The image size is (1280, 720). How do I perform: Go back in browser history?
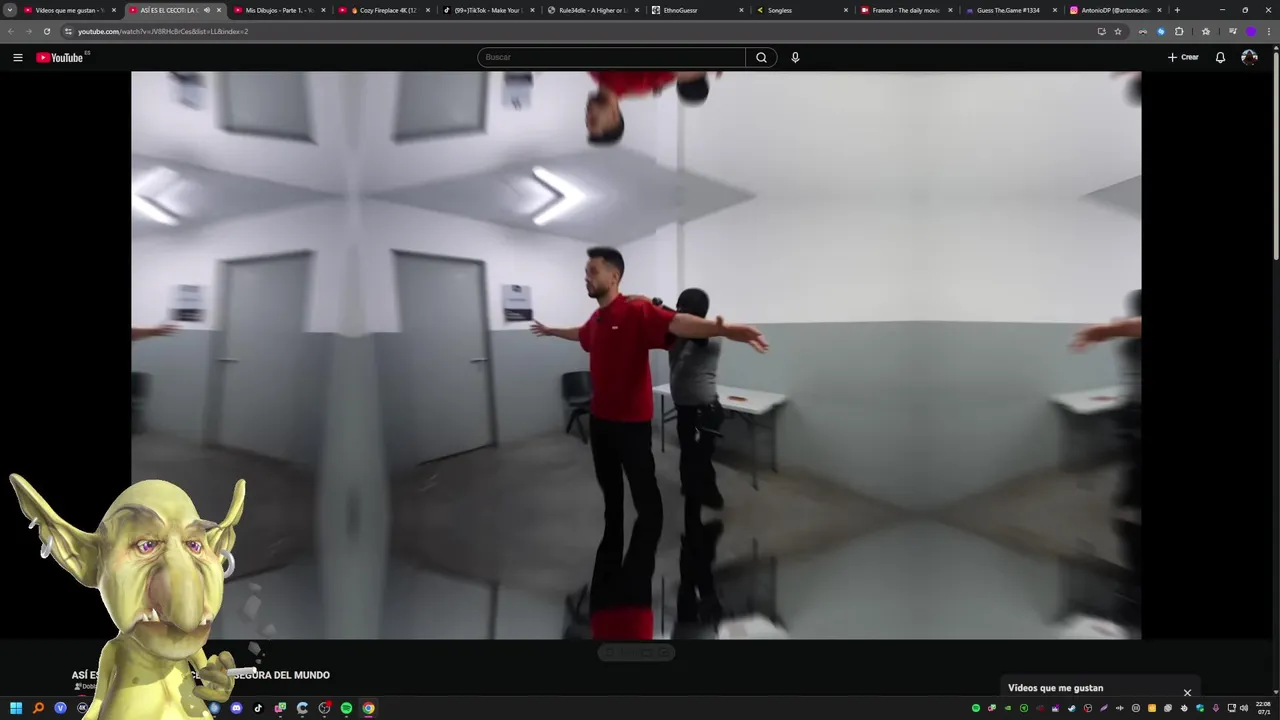tap(11, 31)
